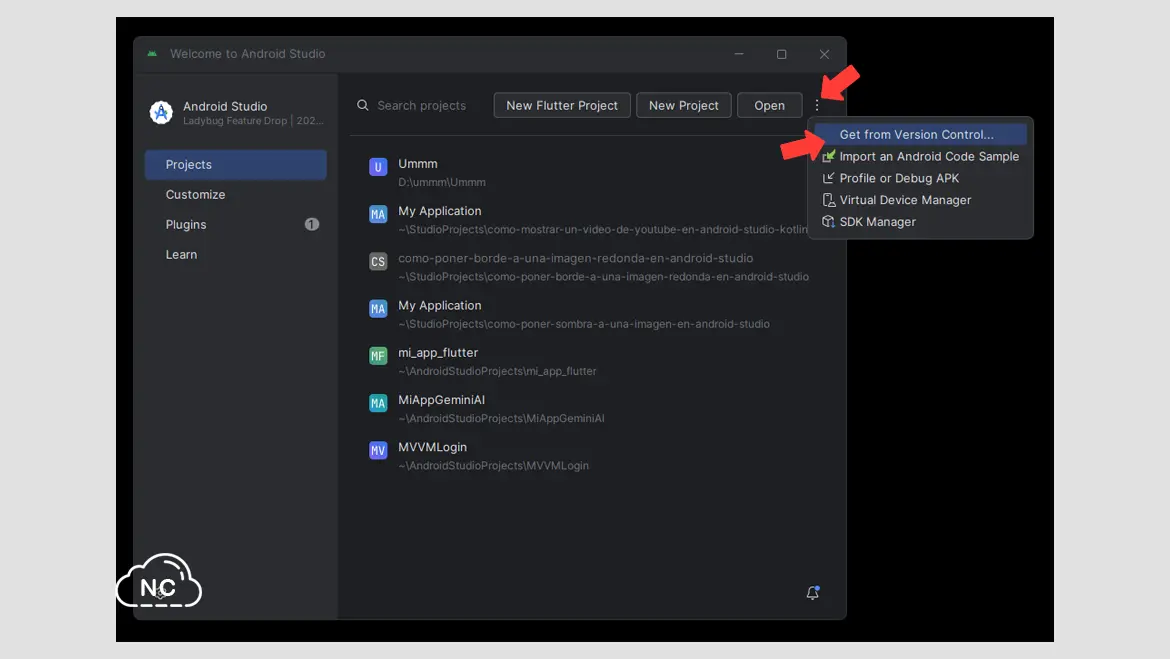Open the MVVMLogin project name

click(432, 446)
